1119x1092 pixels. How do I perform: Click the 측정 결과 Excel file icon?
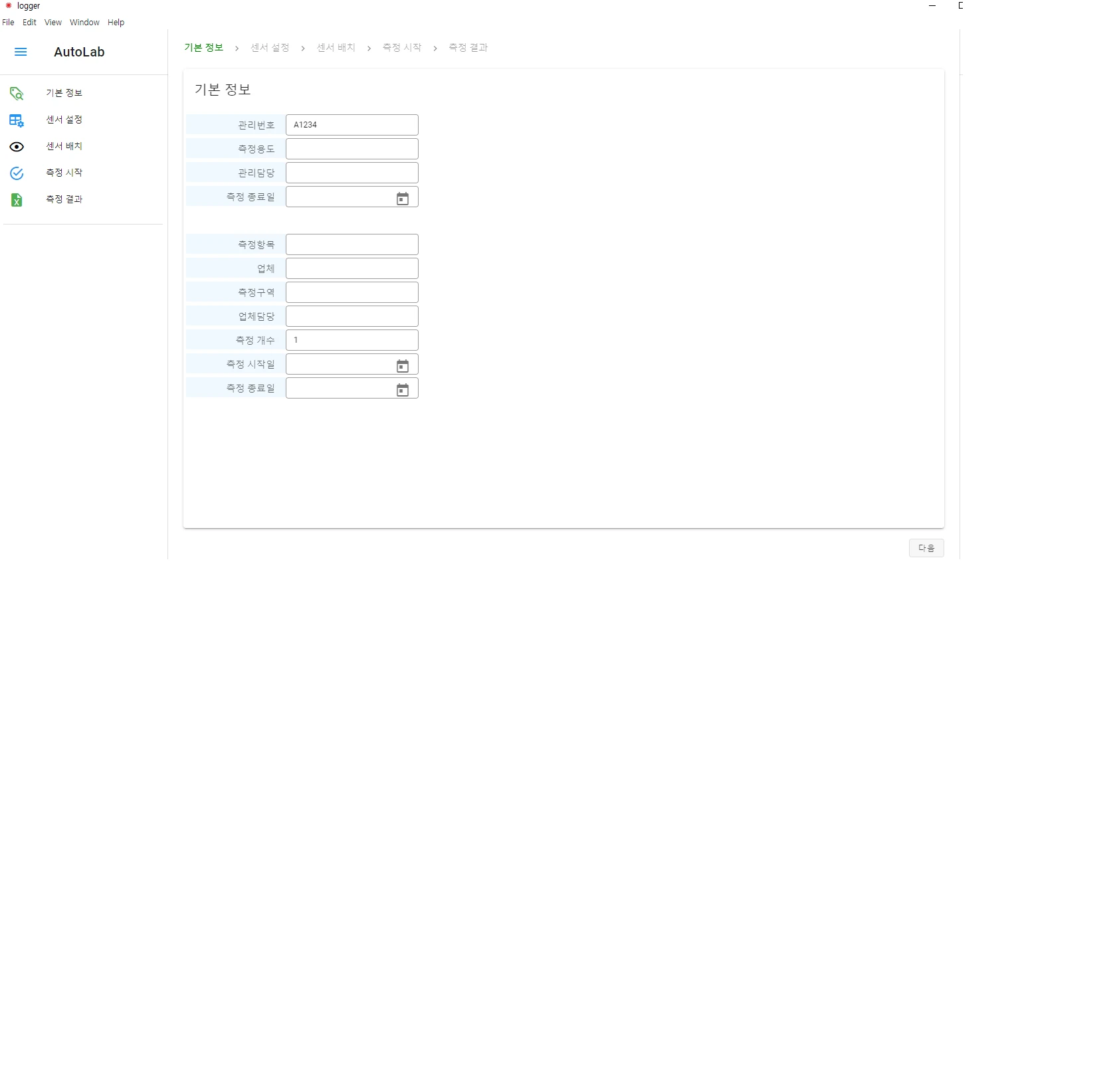point(17,200)
